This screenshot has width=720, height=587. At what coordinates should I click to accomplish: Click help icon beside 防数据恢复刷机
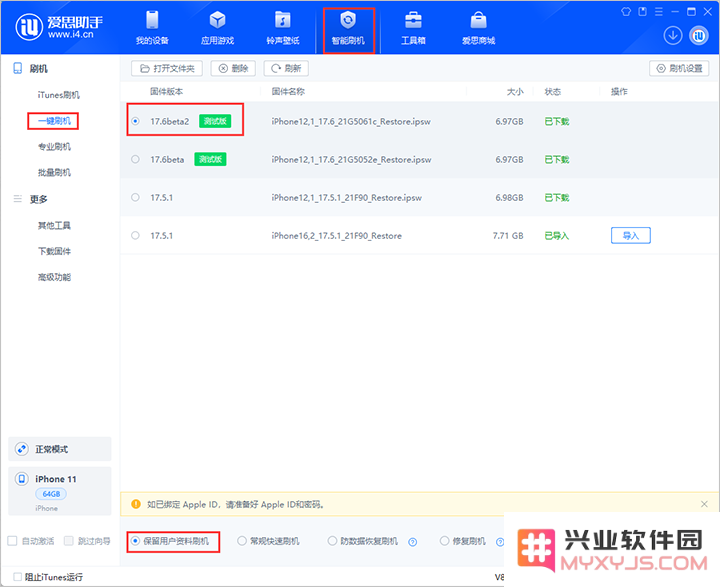pos(413,542)
